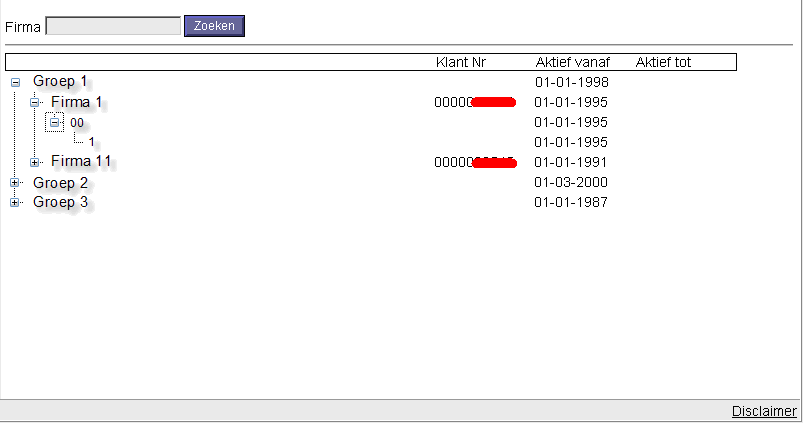
Task: Expand the Firma 11 node
Action: 34,162
